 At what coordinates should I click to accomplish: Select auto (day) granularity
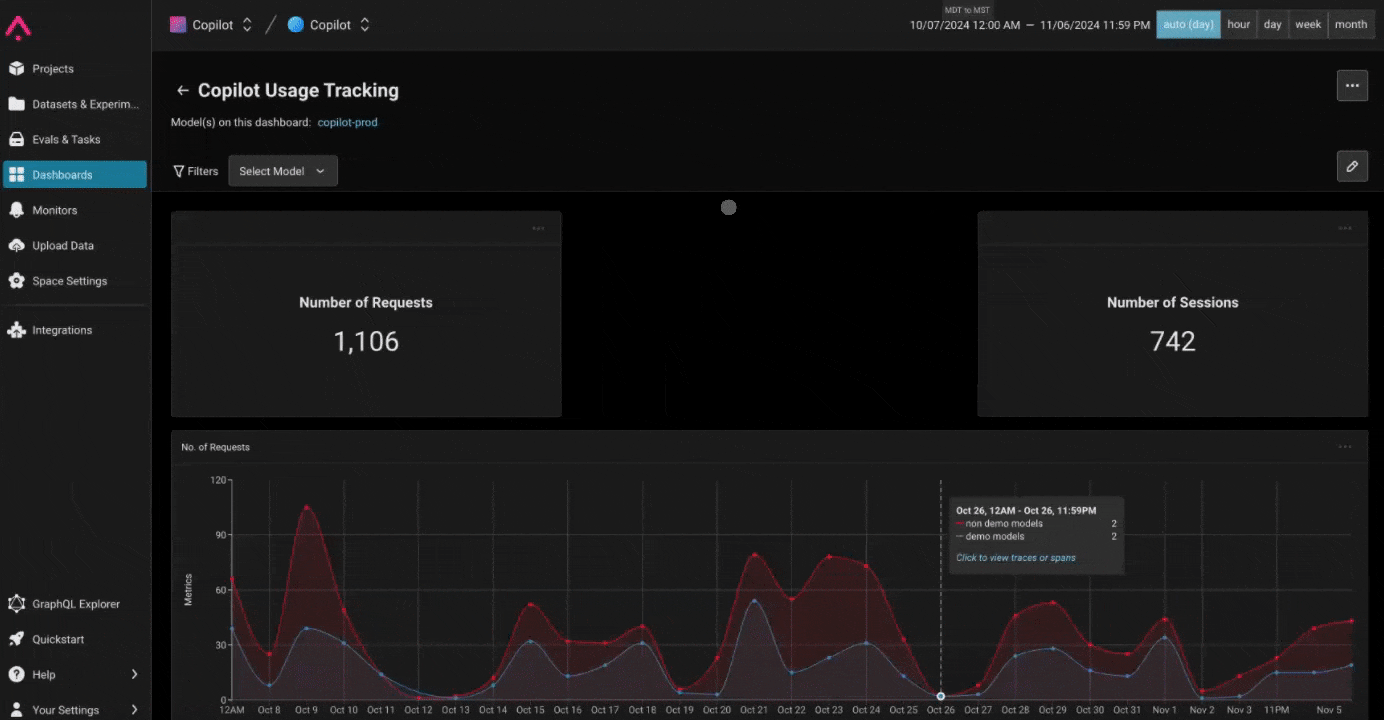[1188, 25]
